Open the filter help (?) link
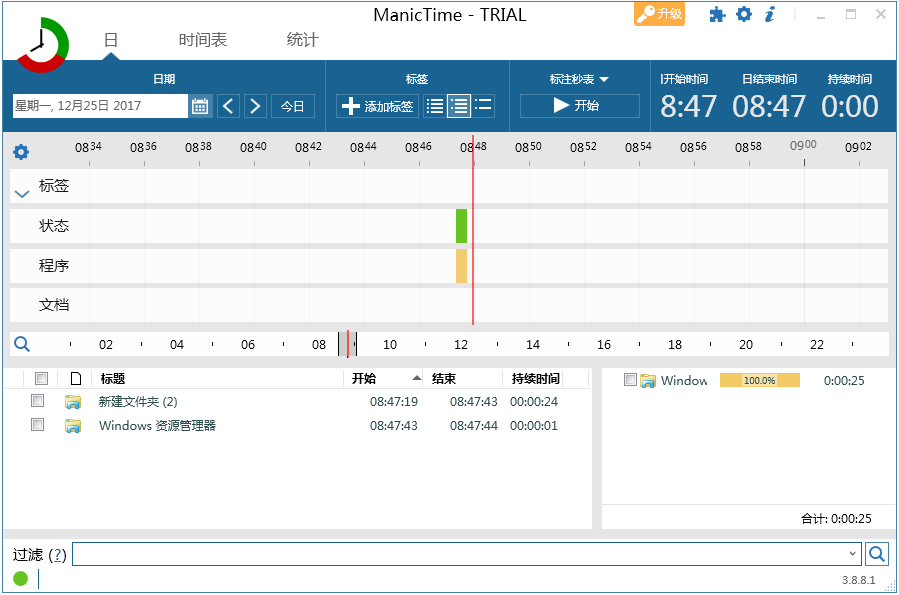 tap(57, 555)
